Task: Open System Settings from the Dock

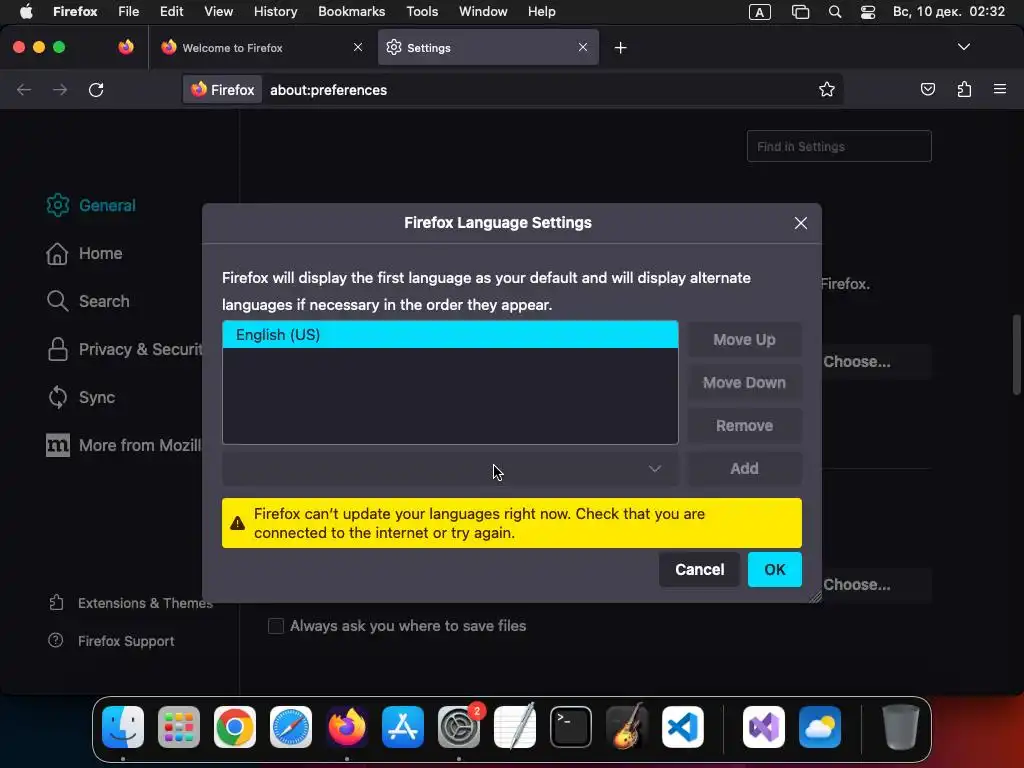Action: (x=458, y=727)
